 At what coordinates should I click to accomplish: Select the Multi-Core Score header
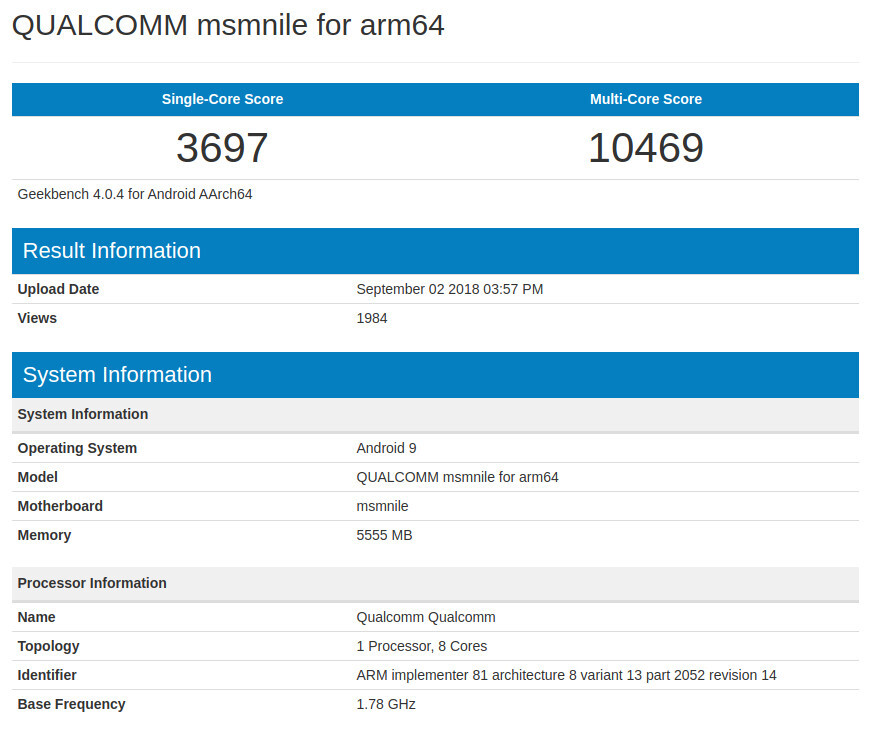coord(646,99)
